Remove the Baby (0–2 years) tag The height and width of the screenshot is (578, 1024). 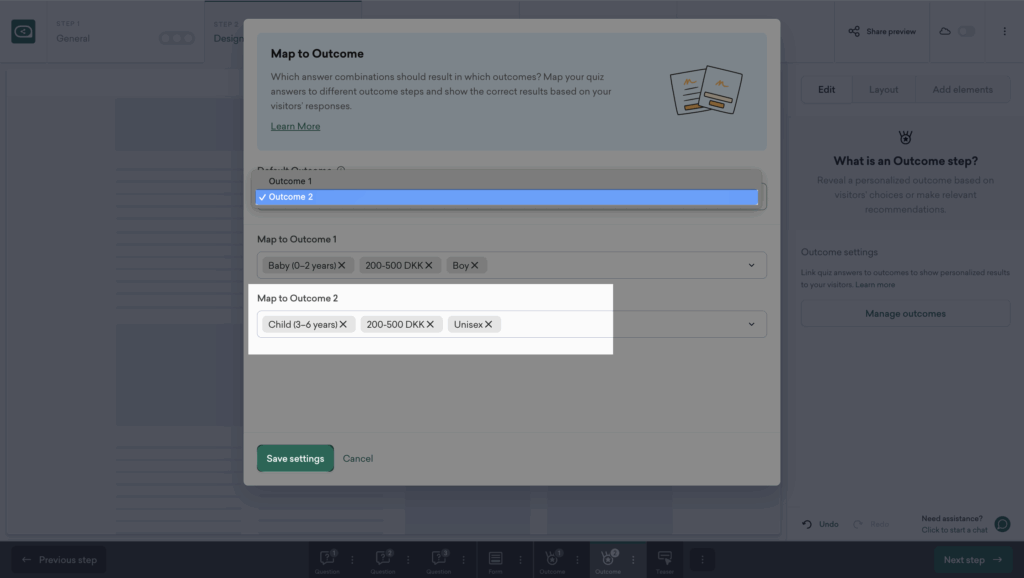tap(342, 266)
